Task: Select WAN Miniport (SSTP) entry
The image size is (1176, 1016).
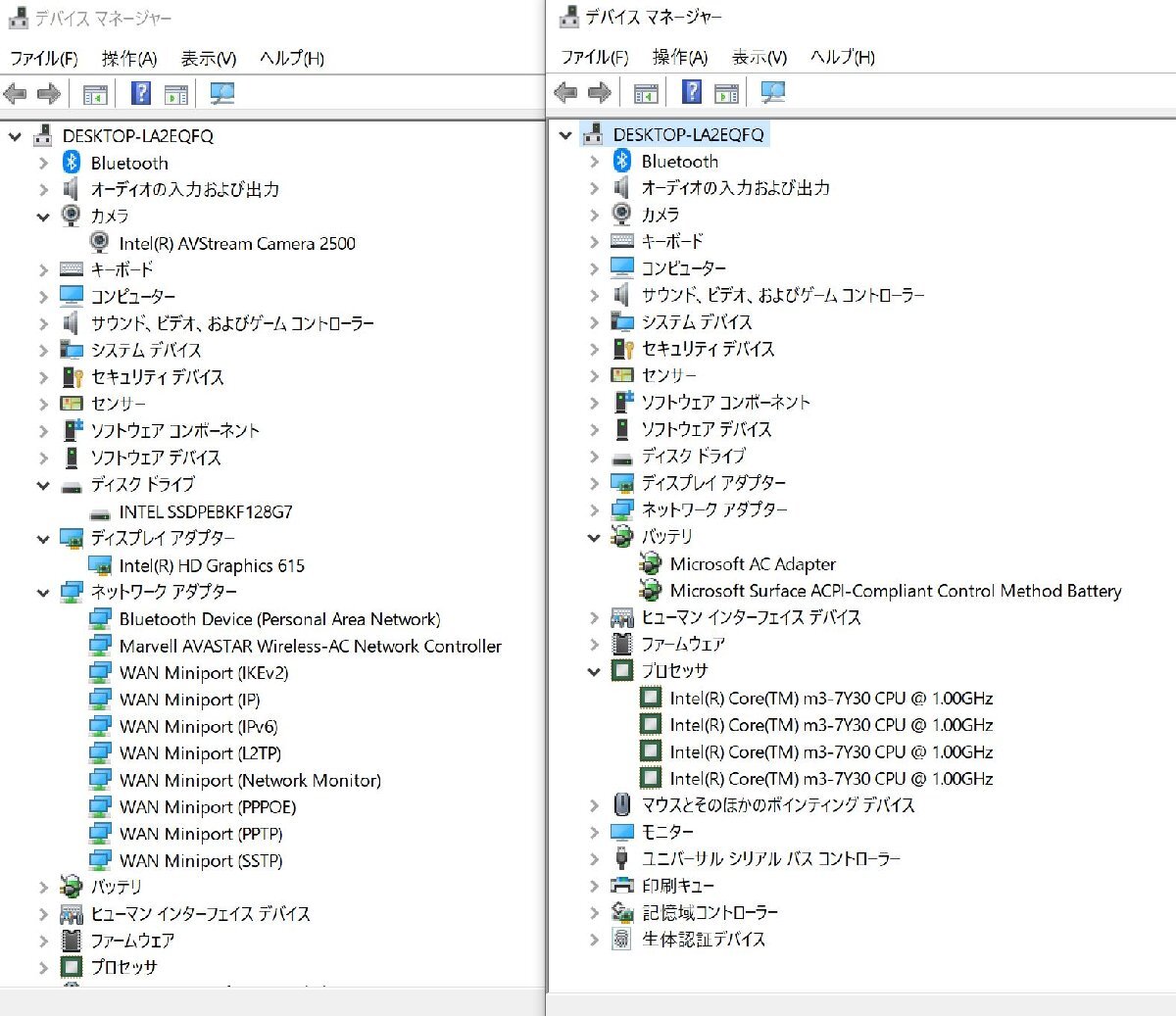Action: 201,861
